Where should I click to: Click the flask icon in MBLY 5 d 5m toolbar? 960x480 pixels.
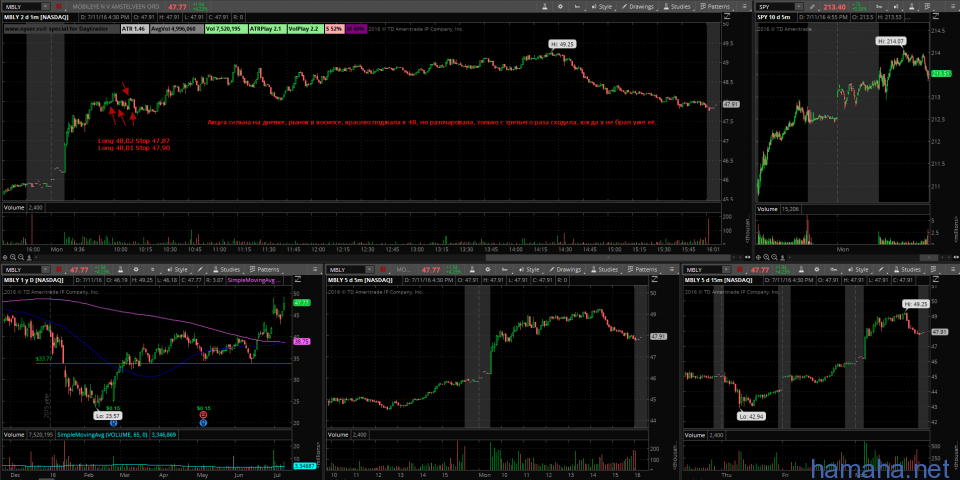click(x=473, y=270)
